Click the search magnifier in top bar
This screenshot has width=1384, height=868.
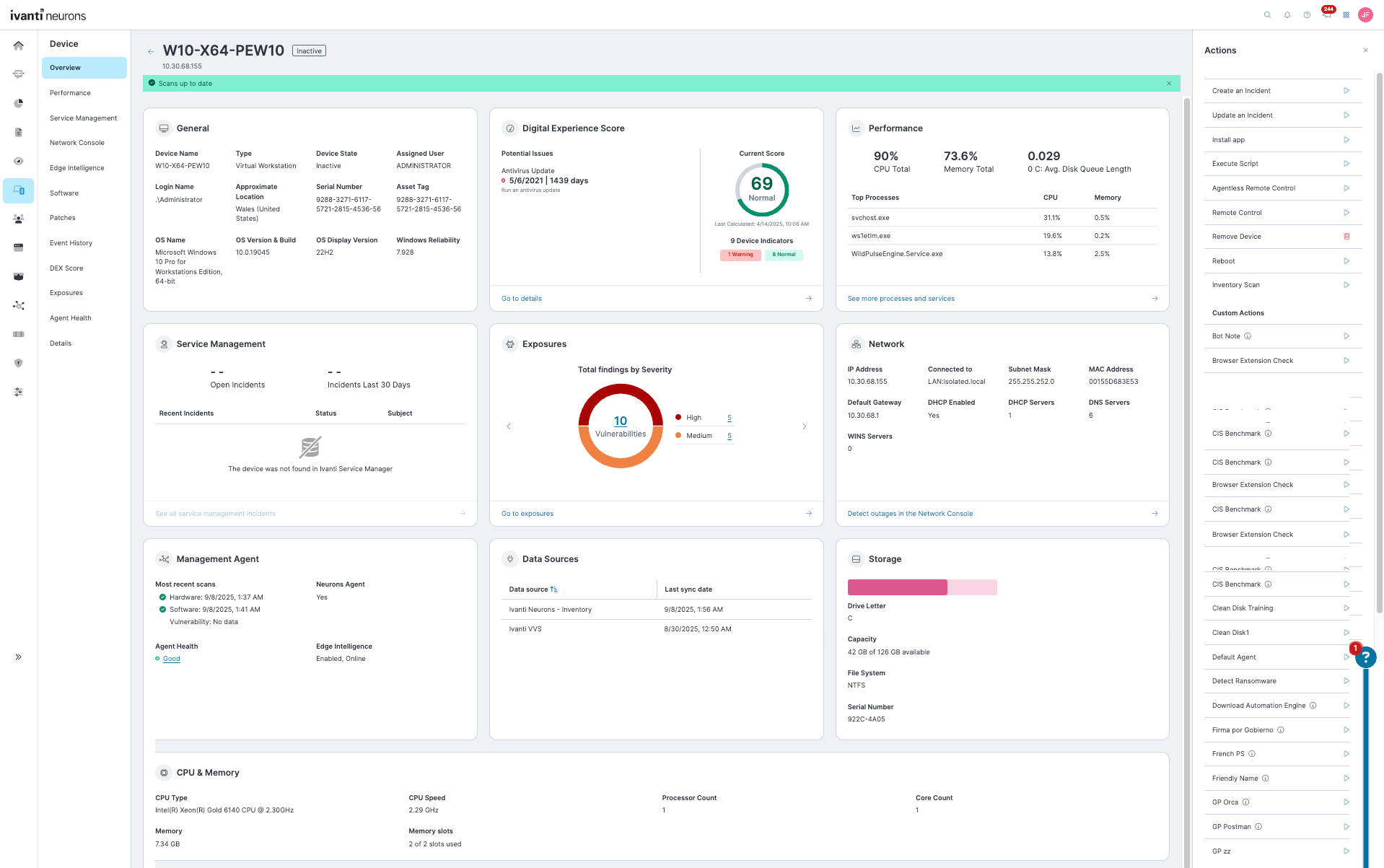(x=1267, y=14)
